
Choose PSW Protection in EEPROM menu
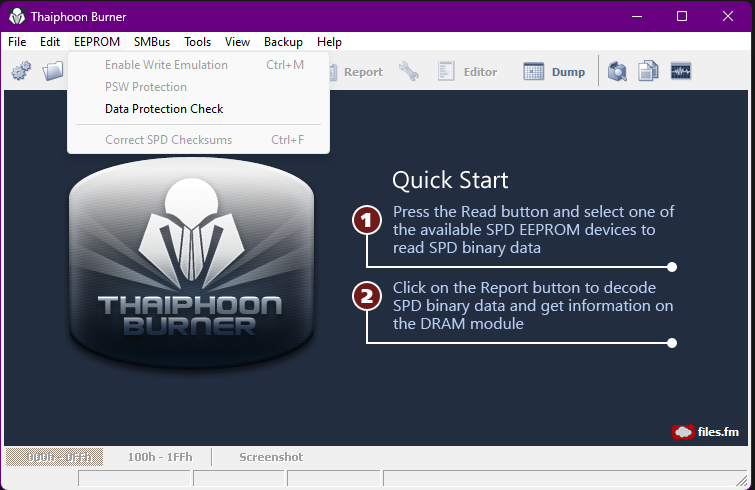pos(198,87)
